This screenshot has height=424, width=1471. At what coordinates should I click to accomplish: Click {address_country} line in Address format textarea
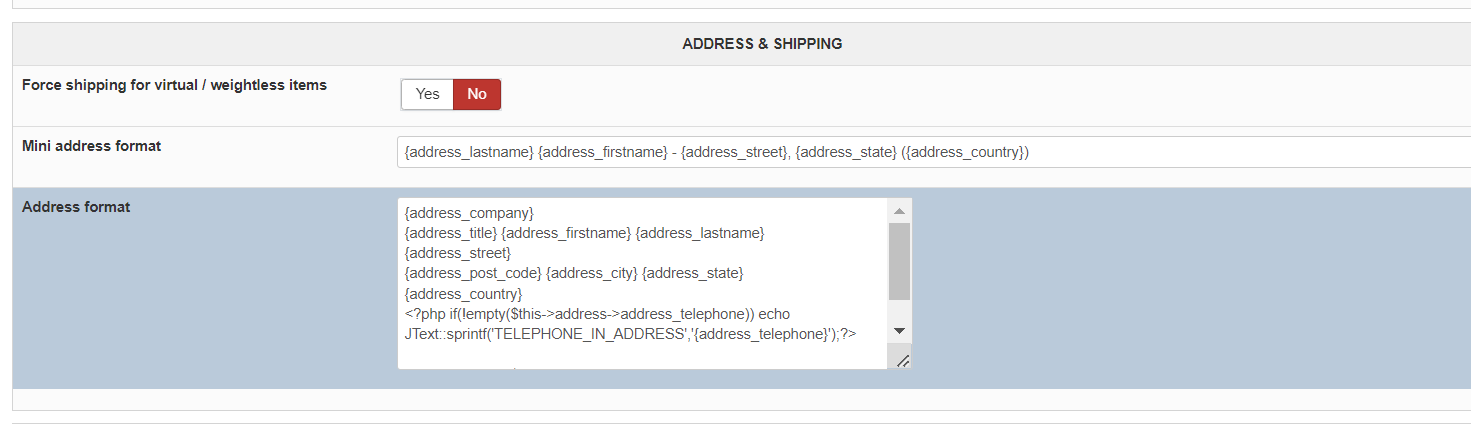coord(463,294)
